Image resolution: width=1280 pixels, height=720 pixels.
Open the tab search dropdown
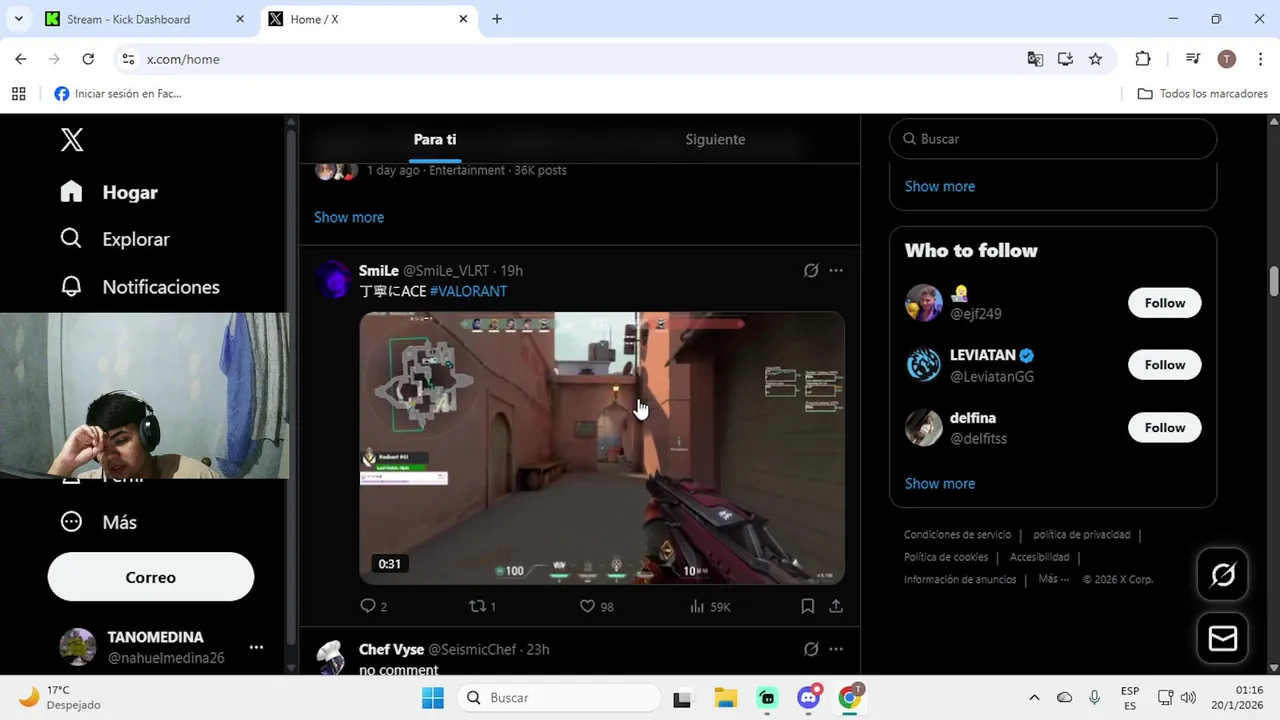coord(18,19)
